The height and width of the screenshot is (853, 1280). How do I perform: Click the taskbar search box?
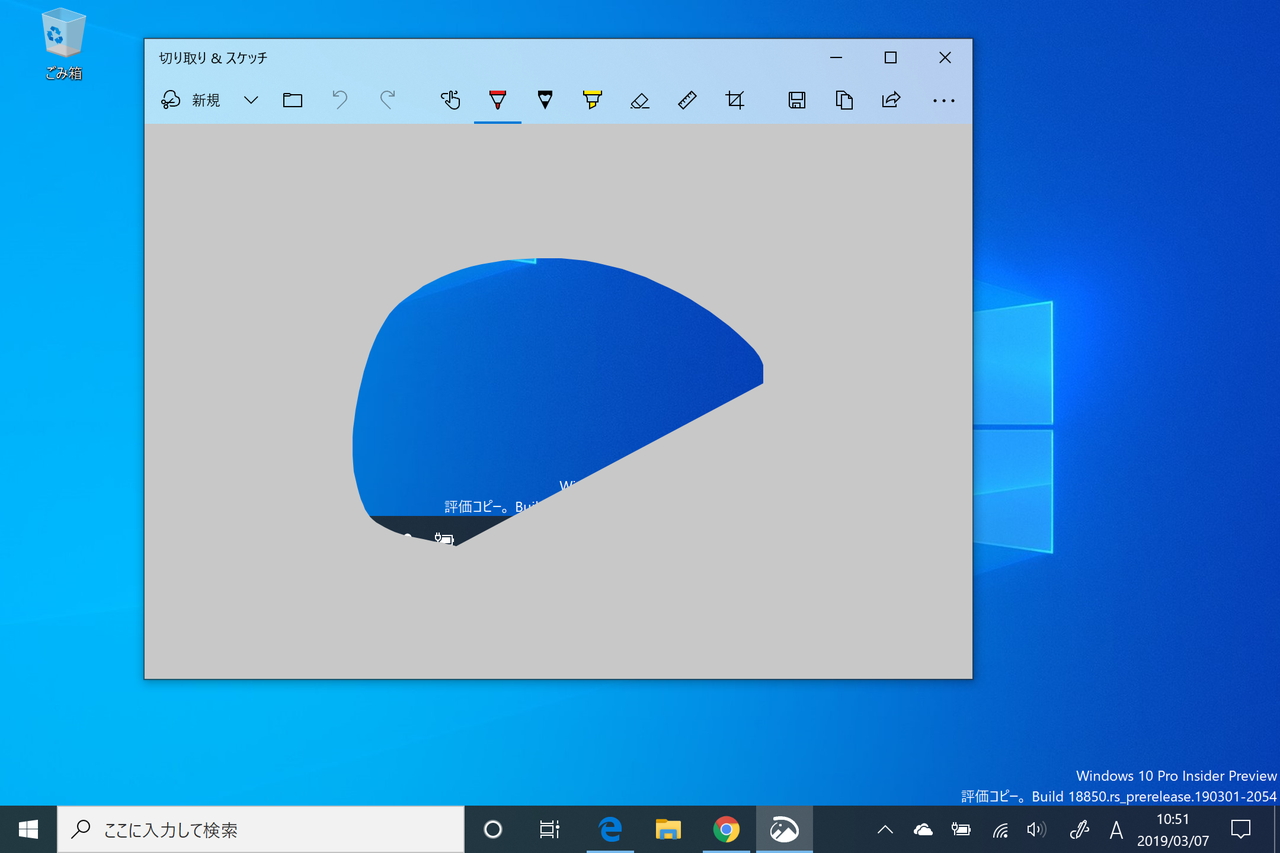pos(261,829)
